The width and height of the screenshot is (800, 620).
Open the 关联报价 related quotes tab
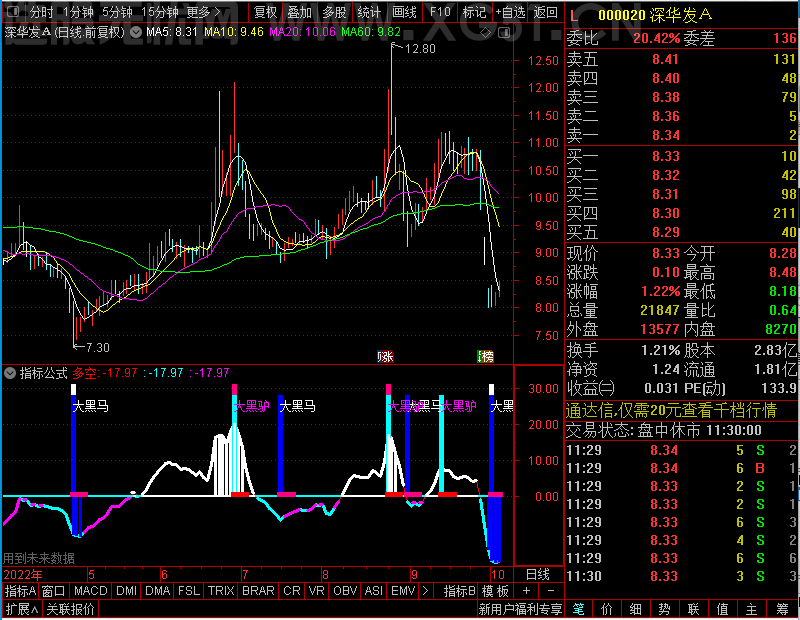click(x=70, y=609)
